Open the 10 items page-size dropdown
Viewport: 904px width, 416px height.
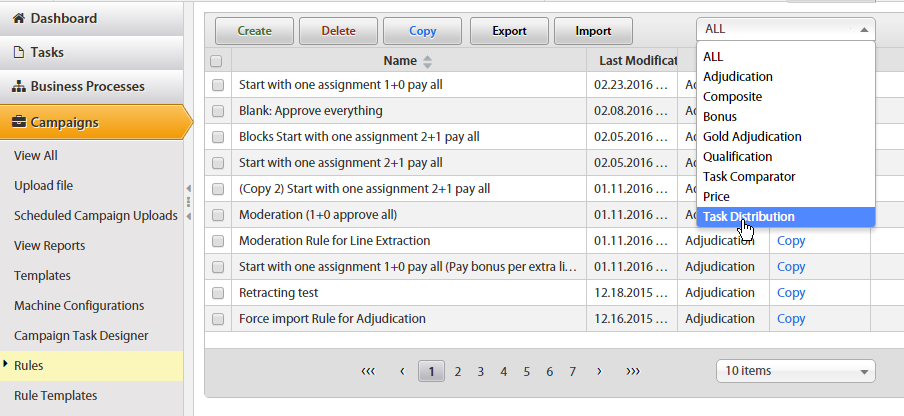pyautogui.click(x=796, y=371)
